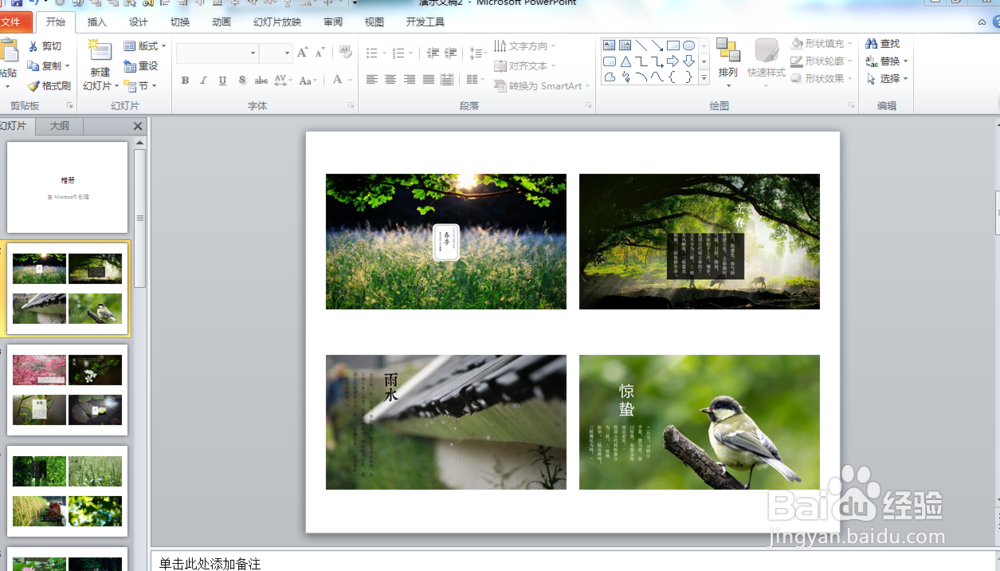Select the Format Painter (格式刷) brush
Viewport: 1000px width, 571px height.
pos(33,85)
